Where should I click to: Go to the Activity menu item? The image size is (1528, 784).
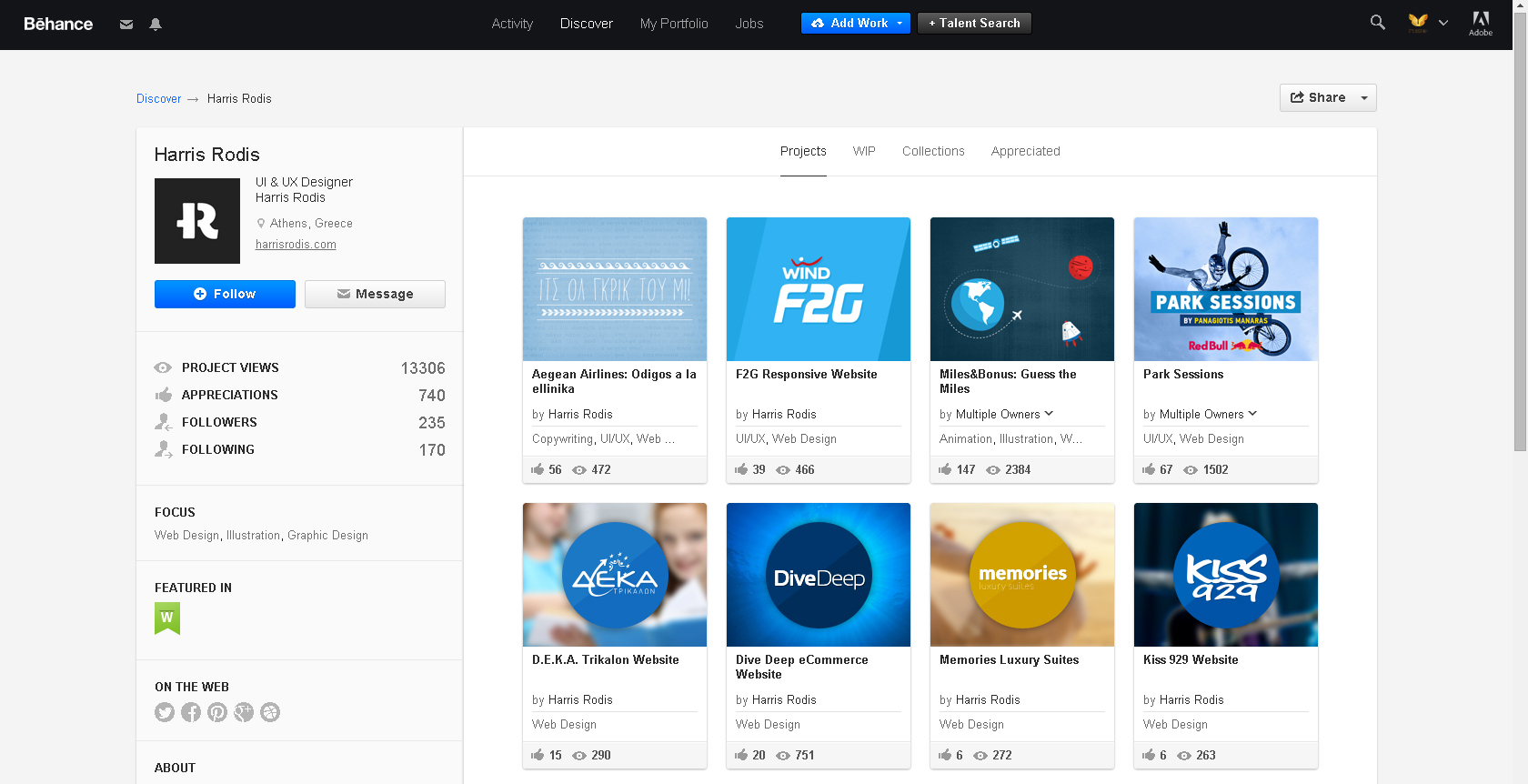pyautogui.click(x=512, y=24)
